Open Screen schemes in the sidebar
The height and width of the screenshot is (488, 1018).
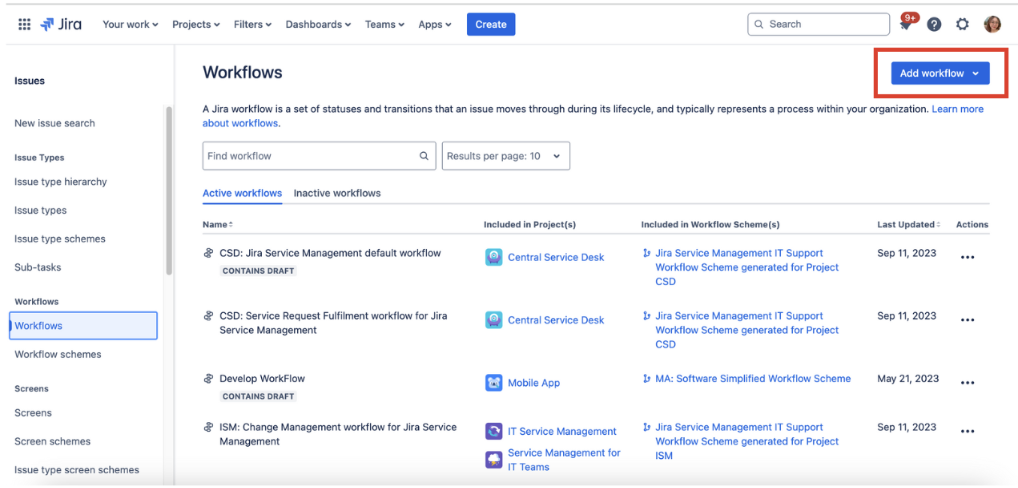click(53, 441)
